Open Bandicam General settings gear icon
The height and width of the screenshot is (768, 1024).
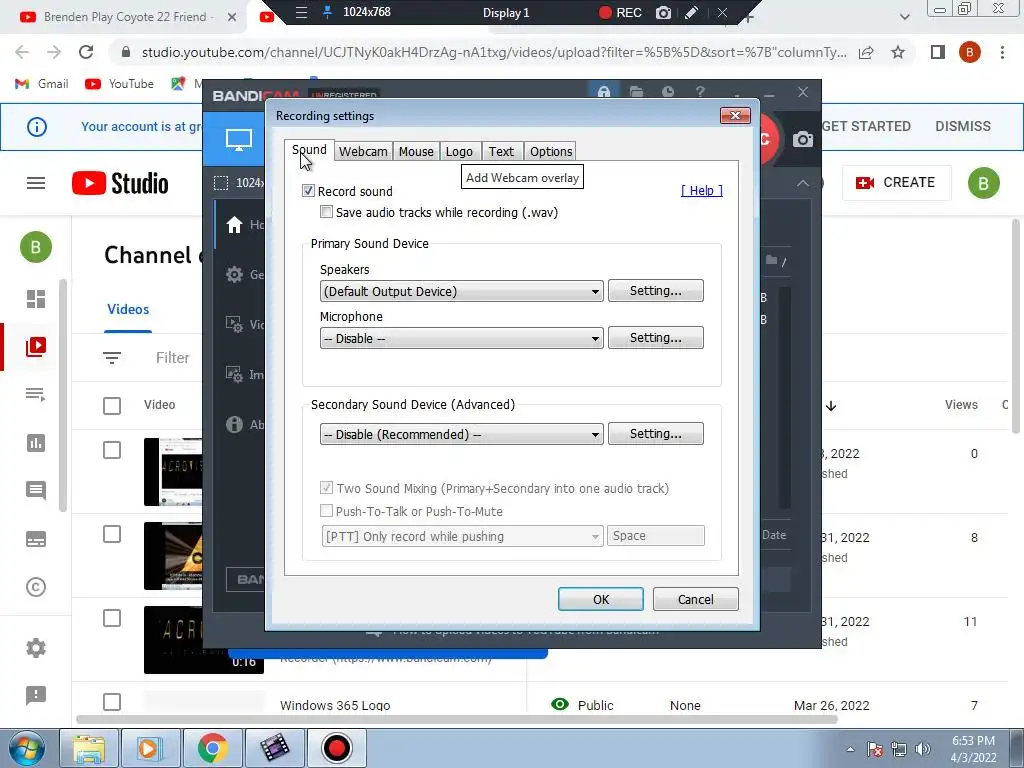[x=234, y=274]
